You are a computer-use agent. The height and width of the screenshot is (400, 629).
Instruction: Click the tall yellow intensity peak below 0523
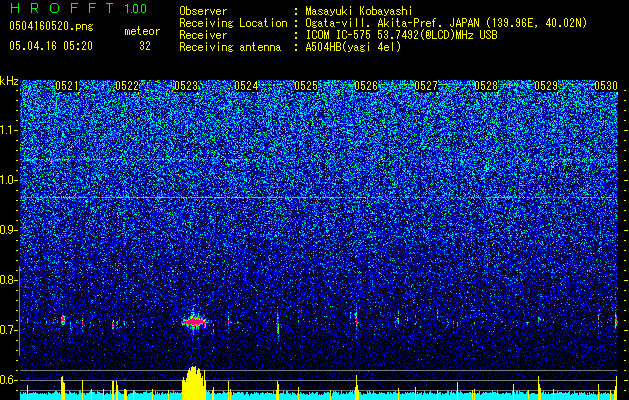coord(194,383)
